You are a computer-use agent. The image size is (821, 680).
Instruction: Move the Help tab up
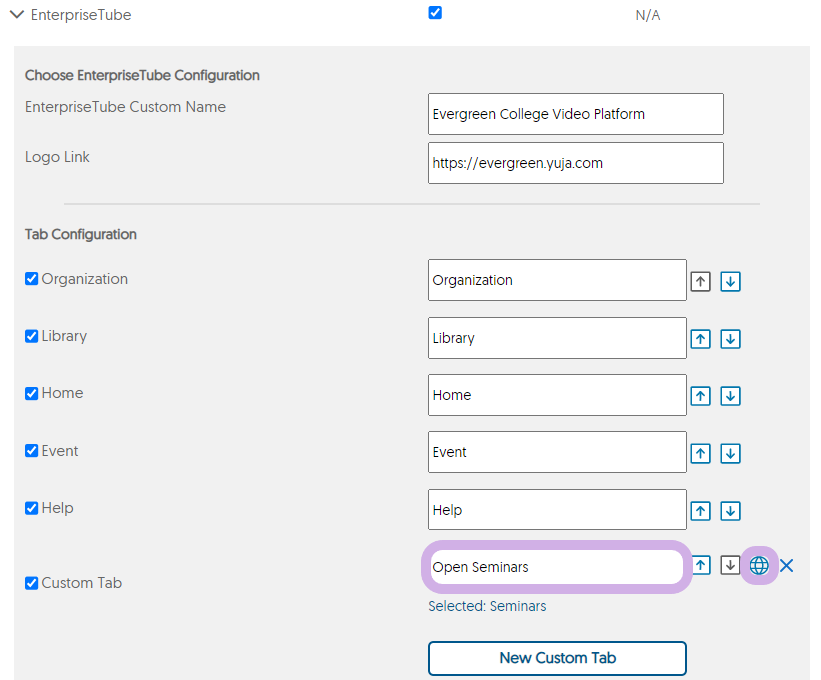coord(701,510)
